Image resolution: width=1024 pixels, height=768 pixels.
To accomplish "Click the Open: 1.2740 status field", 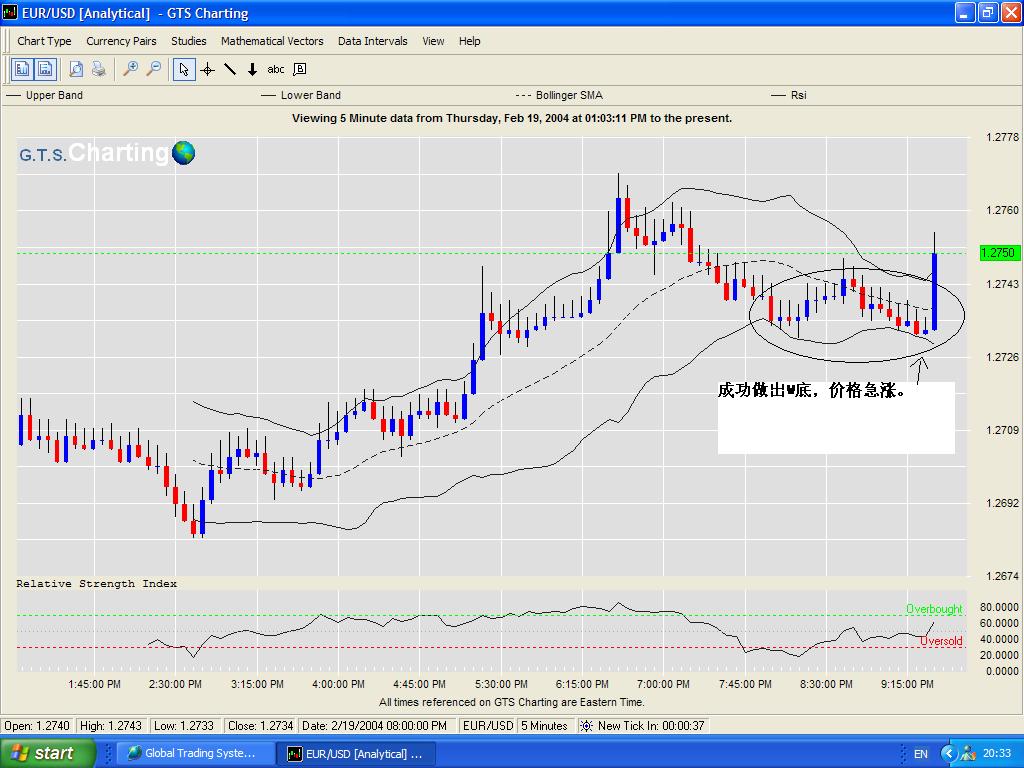I will [x=37, y=726].
